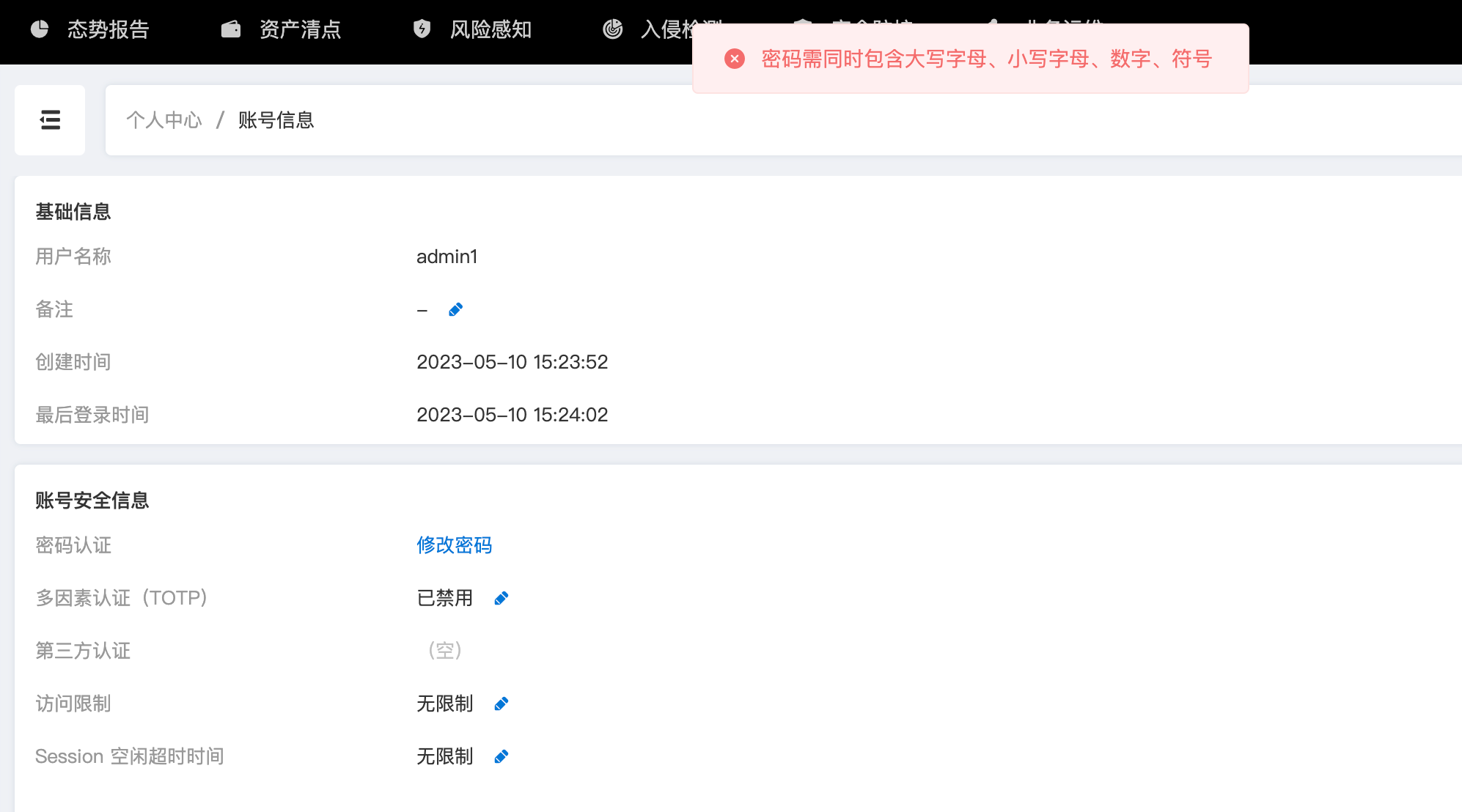The image size is (1462, 812).
Task: Click the 修改密码 link
Action: tap(454, 545)
